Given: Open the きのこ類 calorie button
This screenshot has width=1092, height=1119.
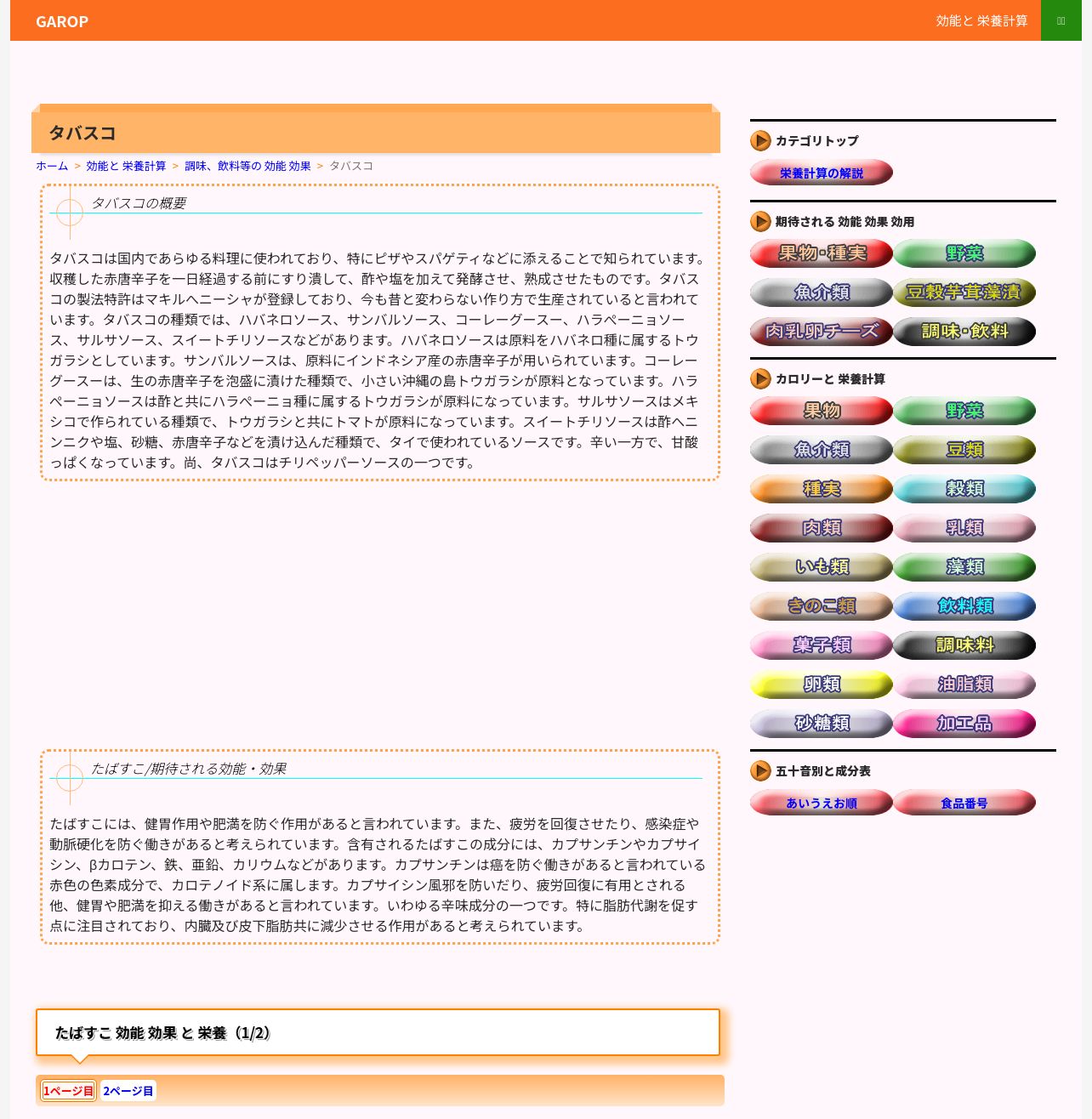Looking at the screenshot, I should coord(822,606).
